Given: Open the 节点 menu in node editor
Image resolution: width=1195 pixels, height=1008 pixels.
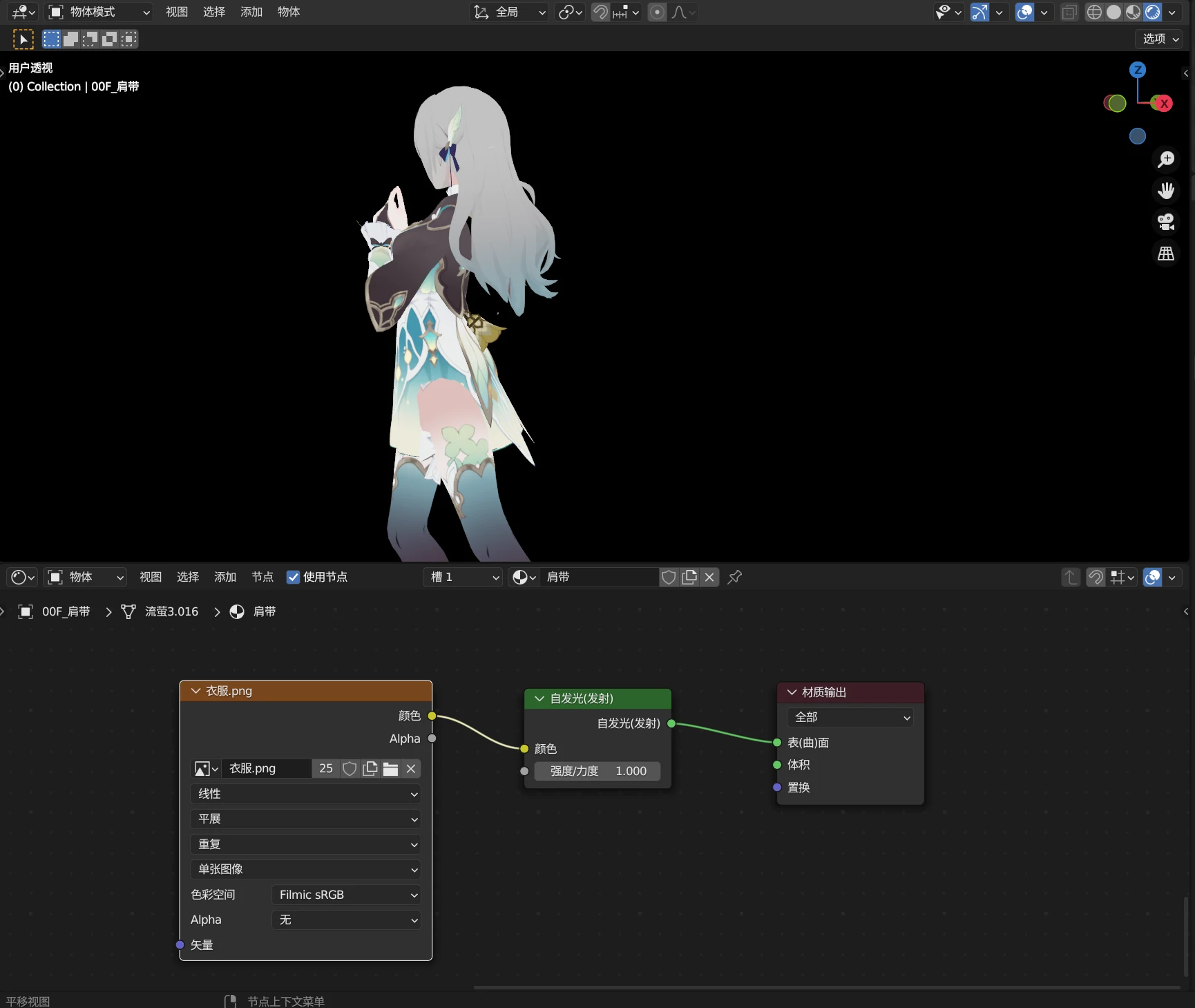Looking at the screenshot, I should click(262, 577).
